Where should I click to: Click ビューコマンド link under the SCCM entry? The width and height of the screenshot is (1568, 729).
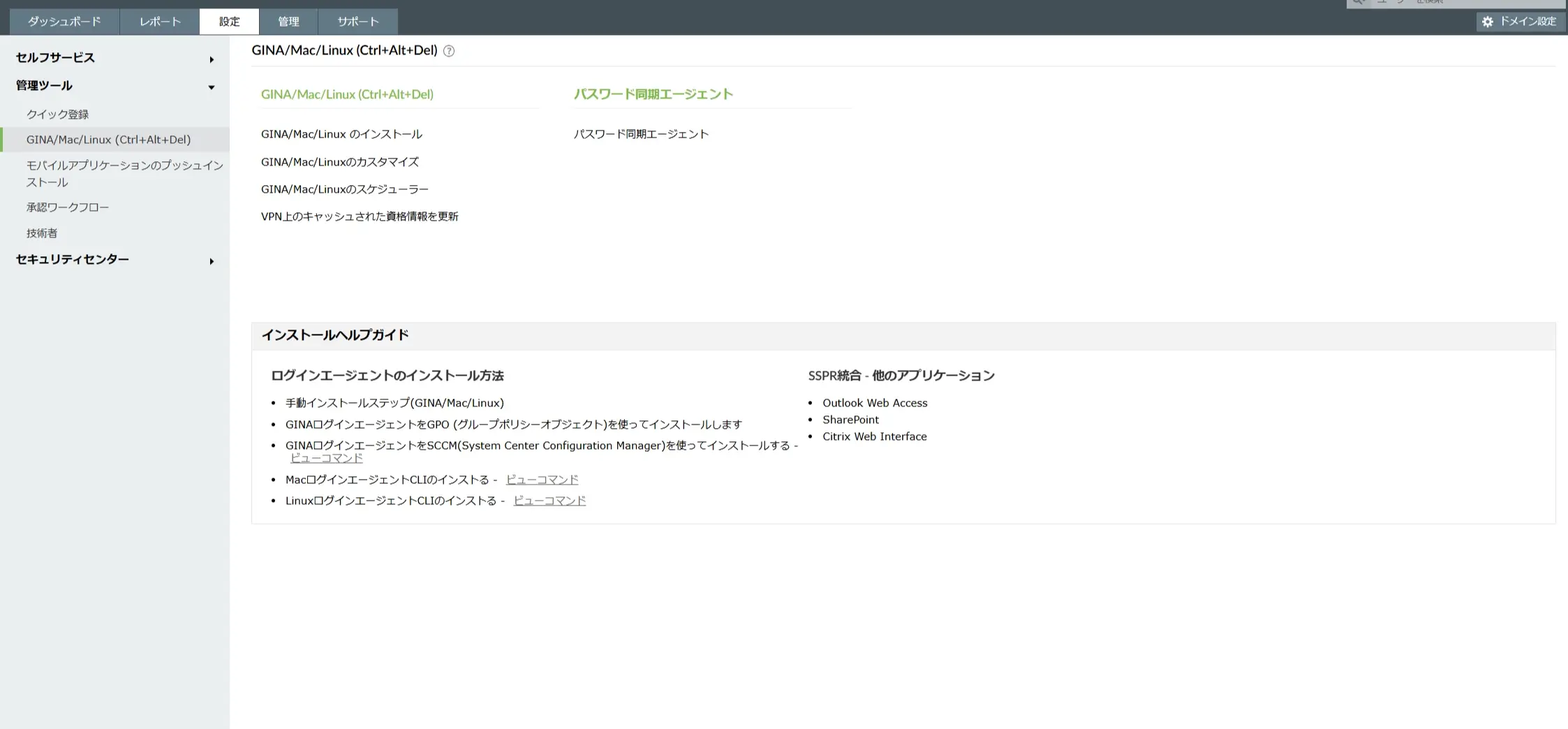tap(327, 458)
